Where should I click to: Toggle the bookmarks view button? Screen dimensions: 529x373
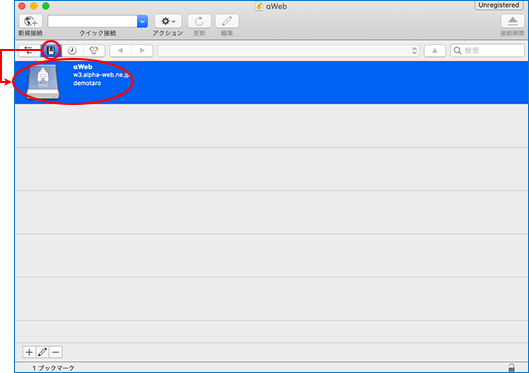pyautogui.click(x=51, y=51)
